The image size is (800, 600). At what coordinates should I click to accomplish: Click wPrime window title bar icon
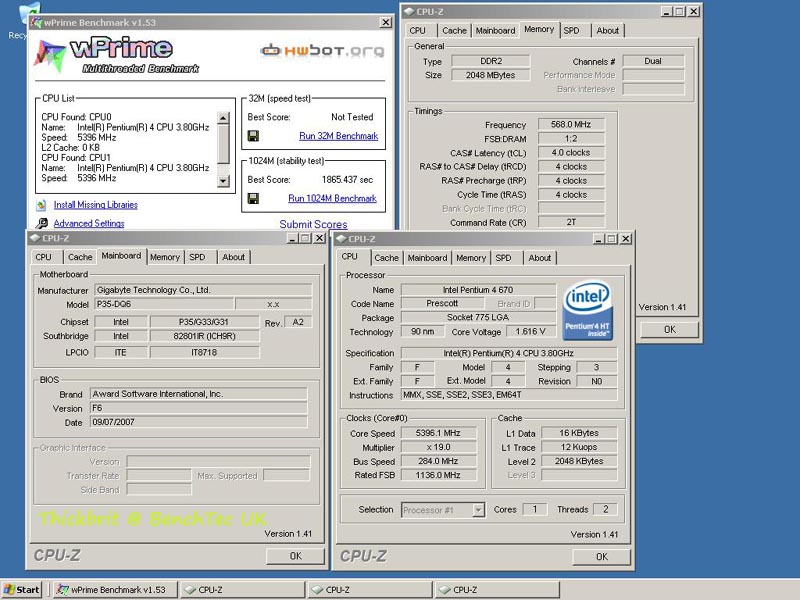coord(36,22)
